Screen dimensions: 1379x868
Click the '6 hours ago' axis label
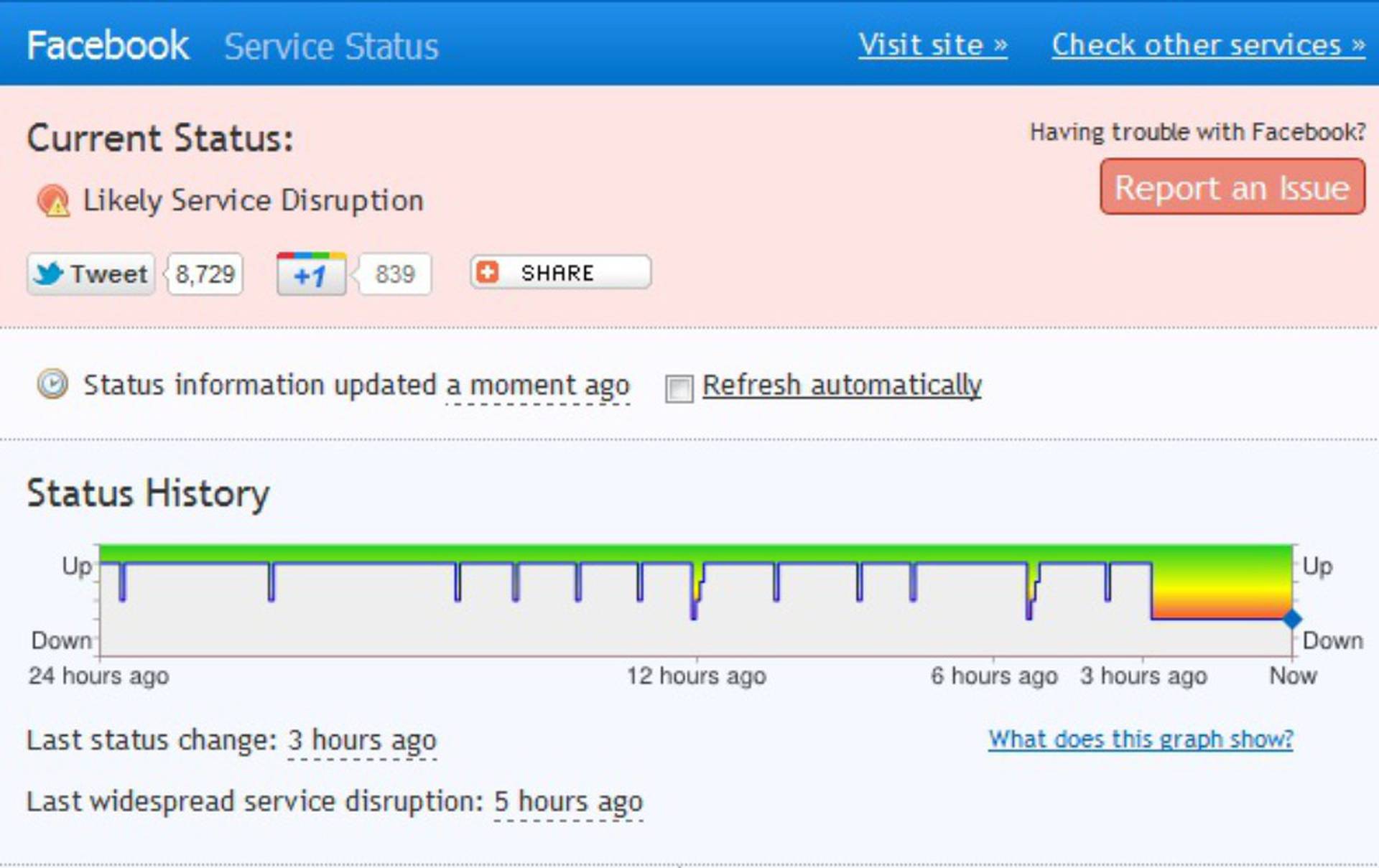click(x=994, y=676)
